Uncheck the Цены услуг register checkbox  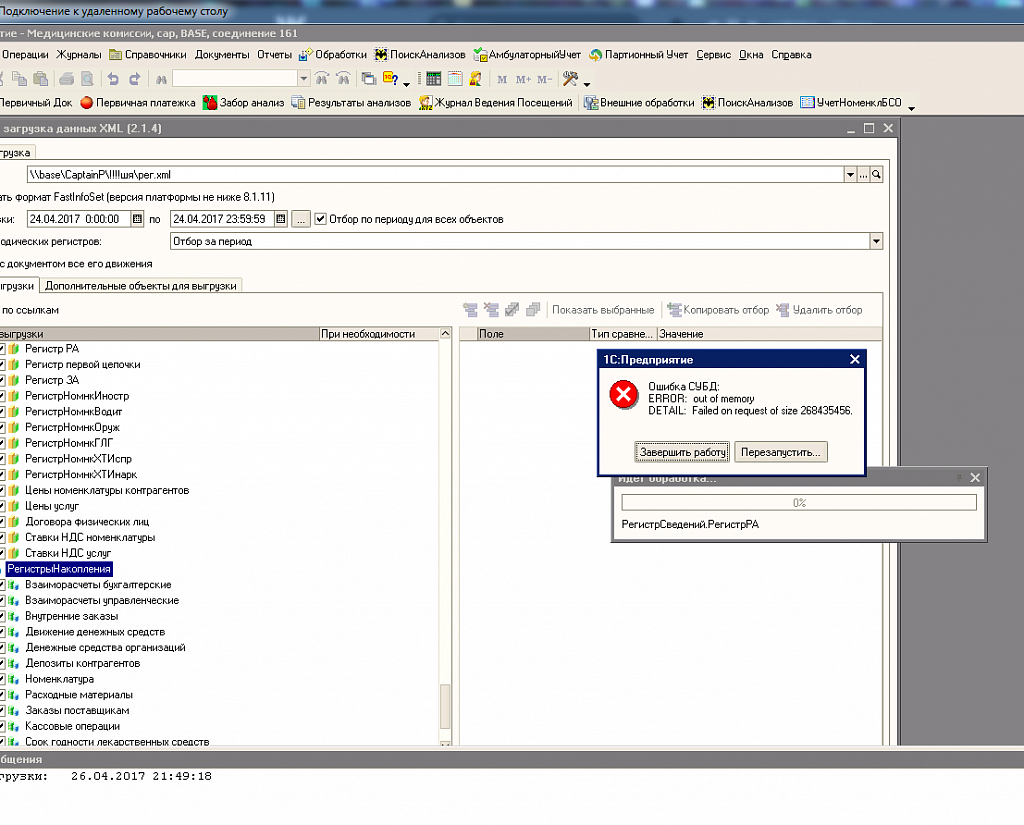point(3,506)
